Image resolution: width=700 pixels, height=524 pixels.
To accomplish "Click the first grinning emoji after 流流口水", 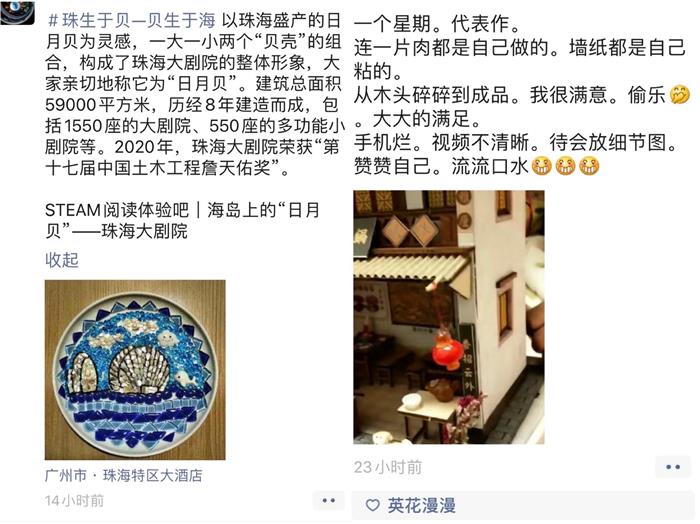I will pyautogui.click(x=542, y=166).
